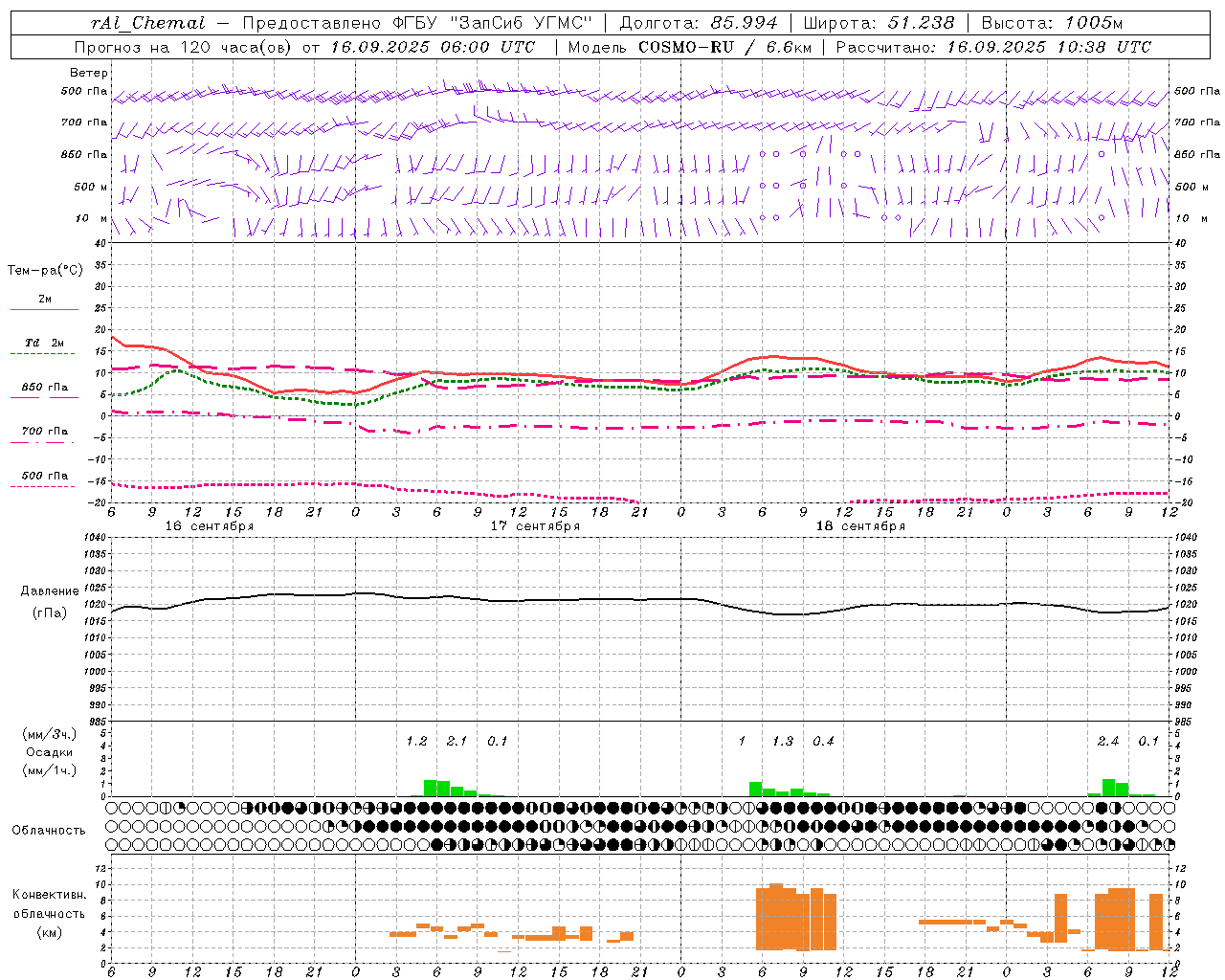This screenshot has height=980, width=1225.
Task: Click the red 2м temperature legend line
Action: point(44,310)
